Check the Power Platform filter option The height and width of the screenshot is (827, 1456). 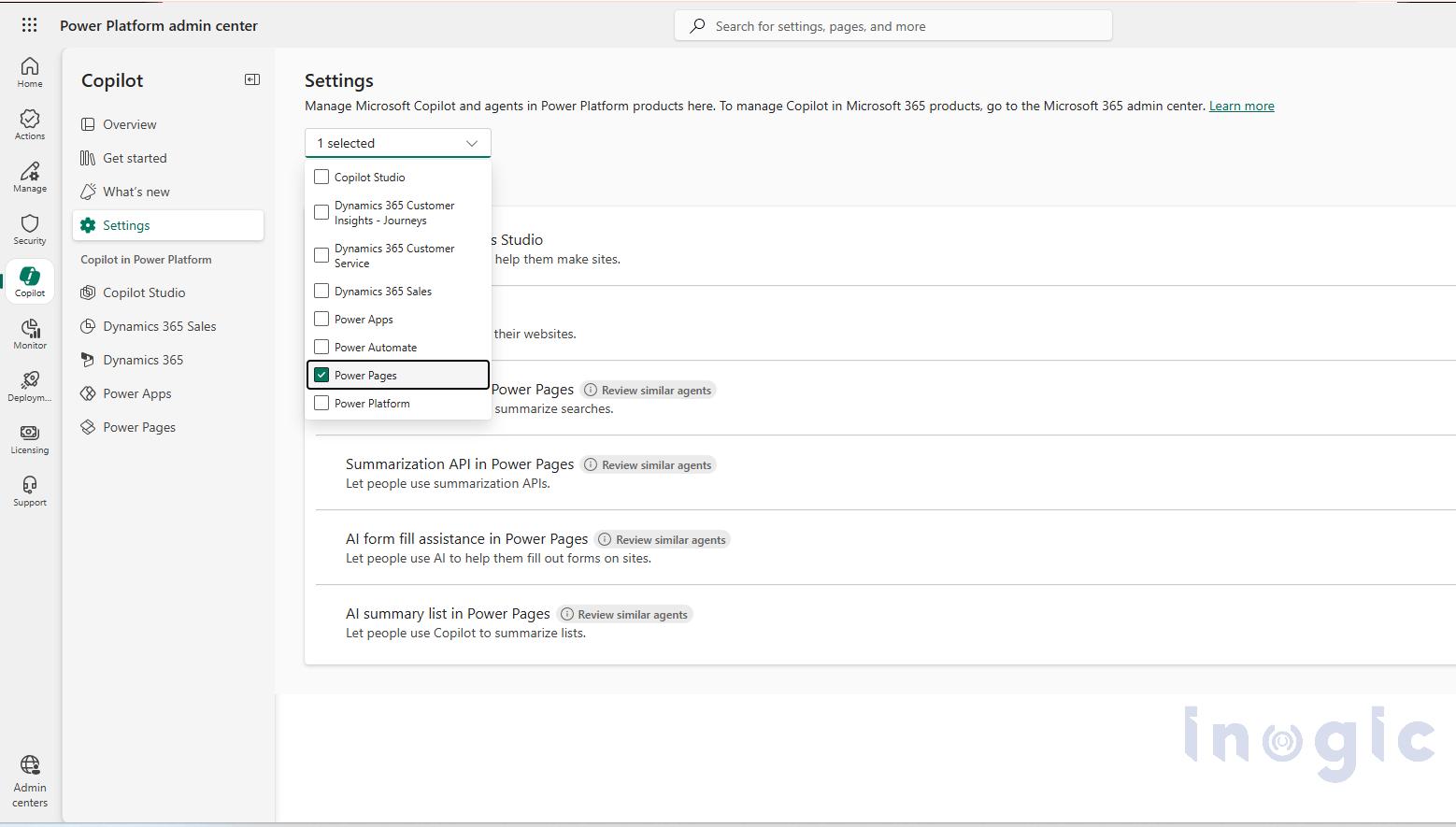coord(321,403)
